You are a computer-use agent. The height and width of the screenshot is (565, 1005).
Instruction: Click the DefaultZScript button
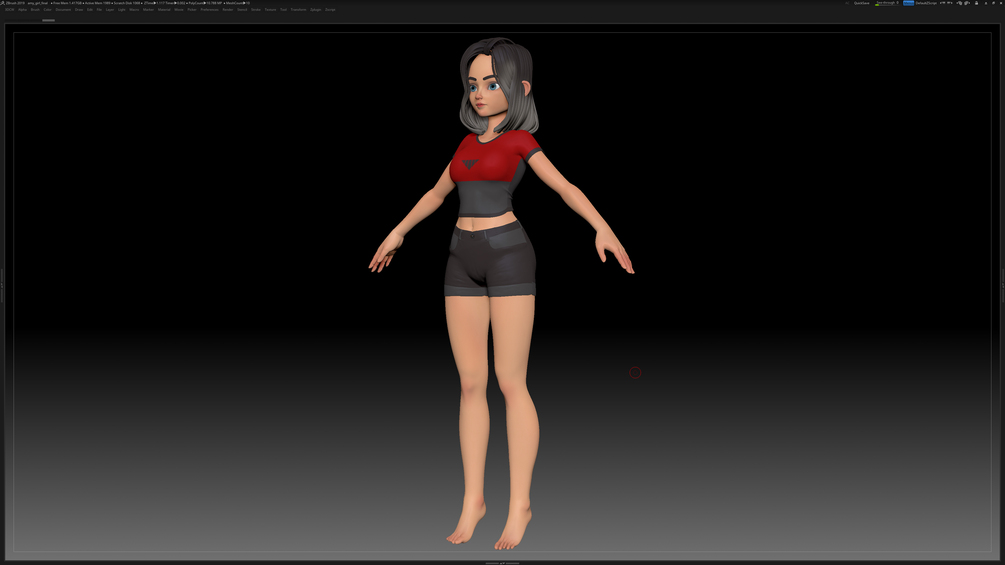[926, 3]
